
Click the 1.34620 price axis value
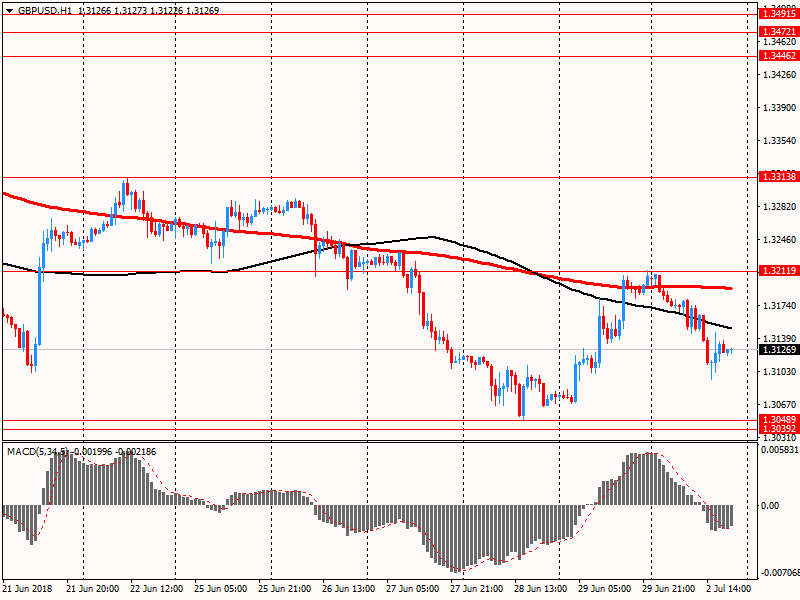click(x=780, y=42)
